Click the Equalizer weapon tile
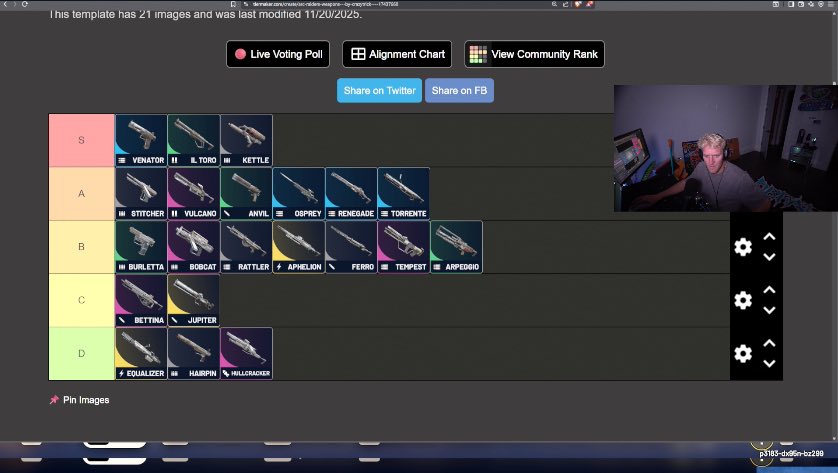This screenshot has height=473, width=838. click(141, 353)
